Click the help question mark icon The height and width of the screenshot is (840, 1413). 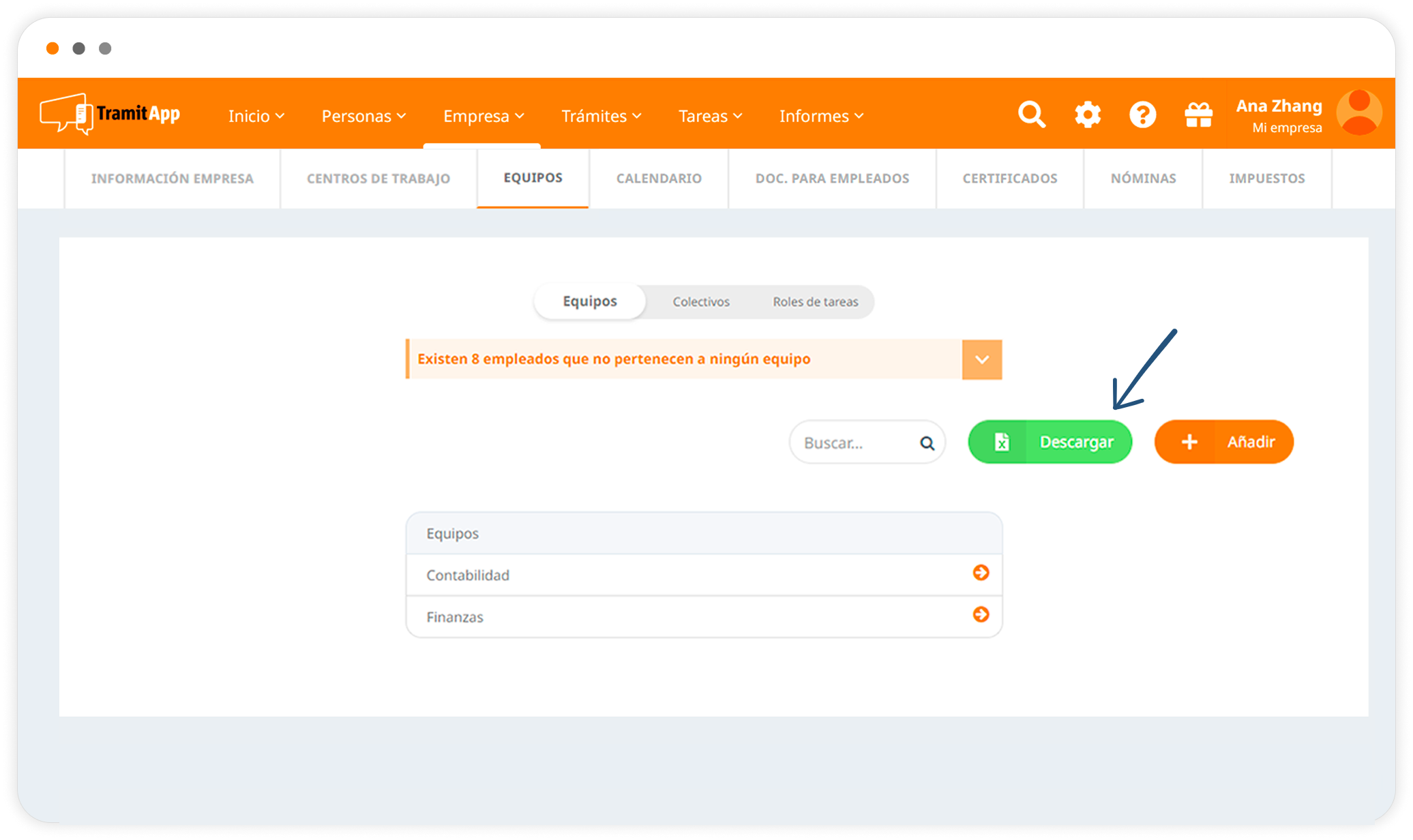(1142, 115)
